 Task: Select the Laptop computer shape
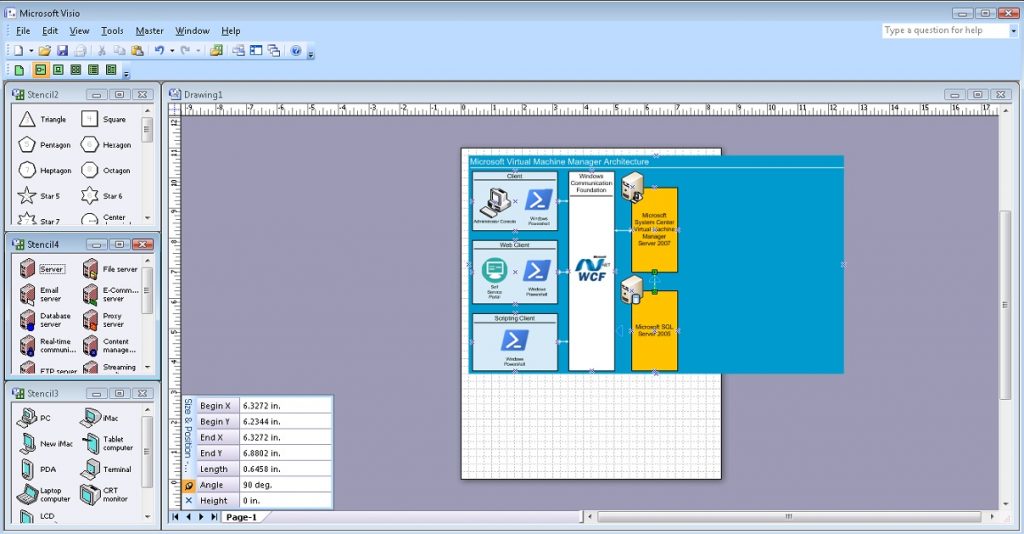point(44,495)
